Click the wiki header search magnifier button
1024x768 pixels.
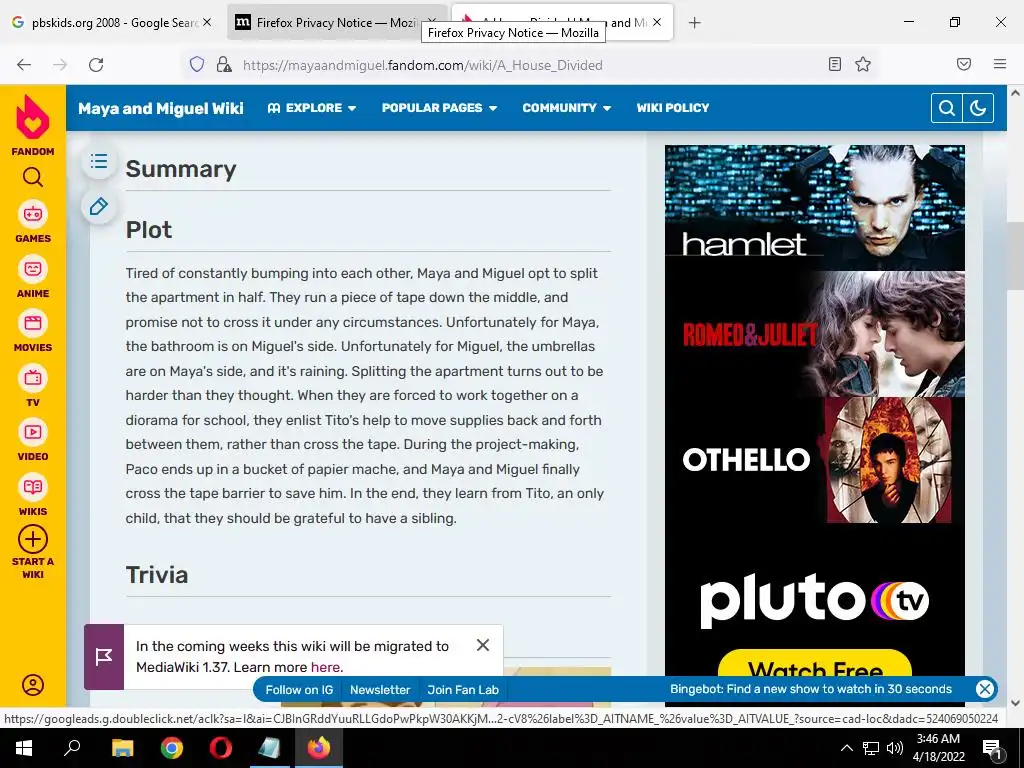[x=947, y=108]
